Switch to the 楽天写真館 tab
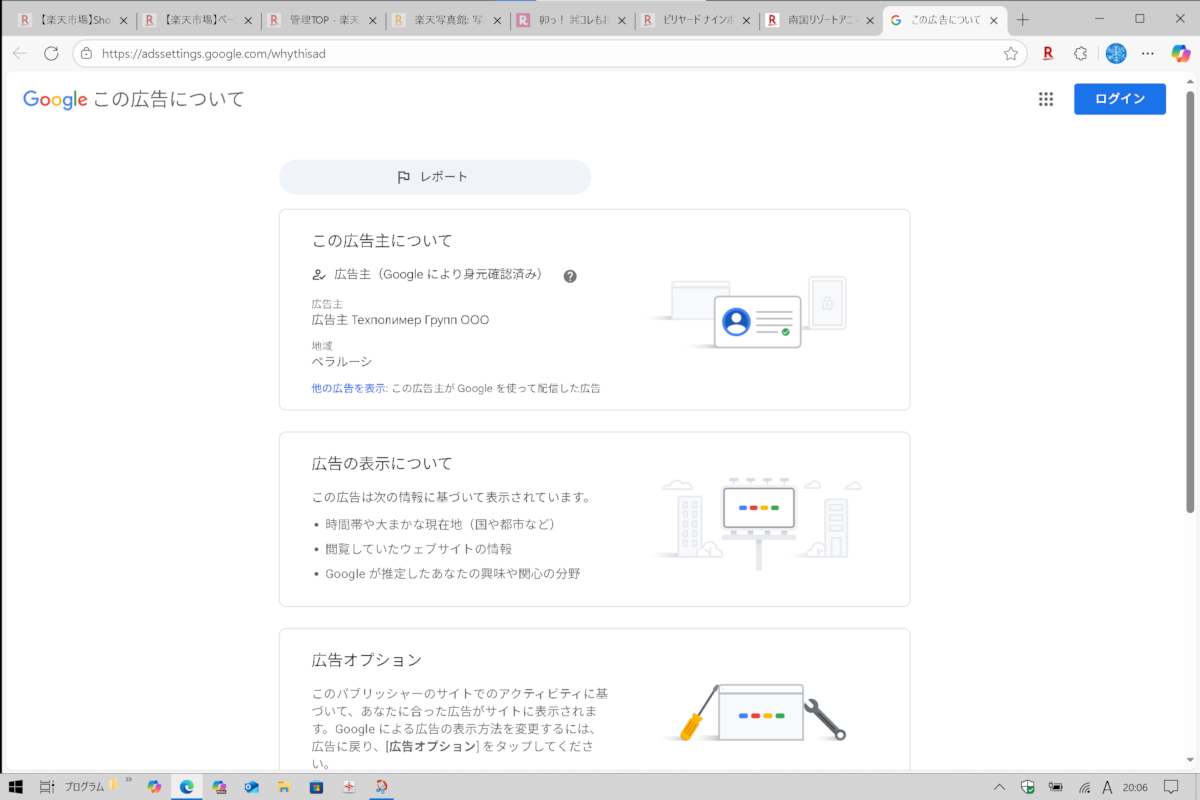This screenshot has height=800, width=1200. pyautogui.click(x=449, y=20)
